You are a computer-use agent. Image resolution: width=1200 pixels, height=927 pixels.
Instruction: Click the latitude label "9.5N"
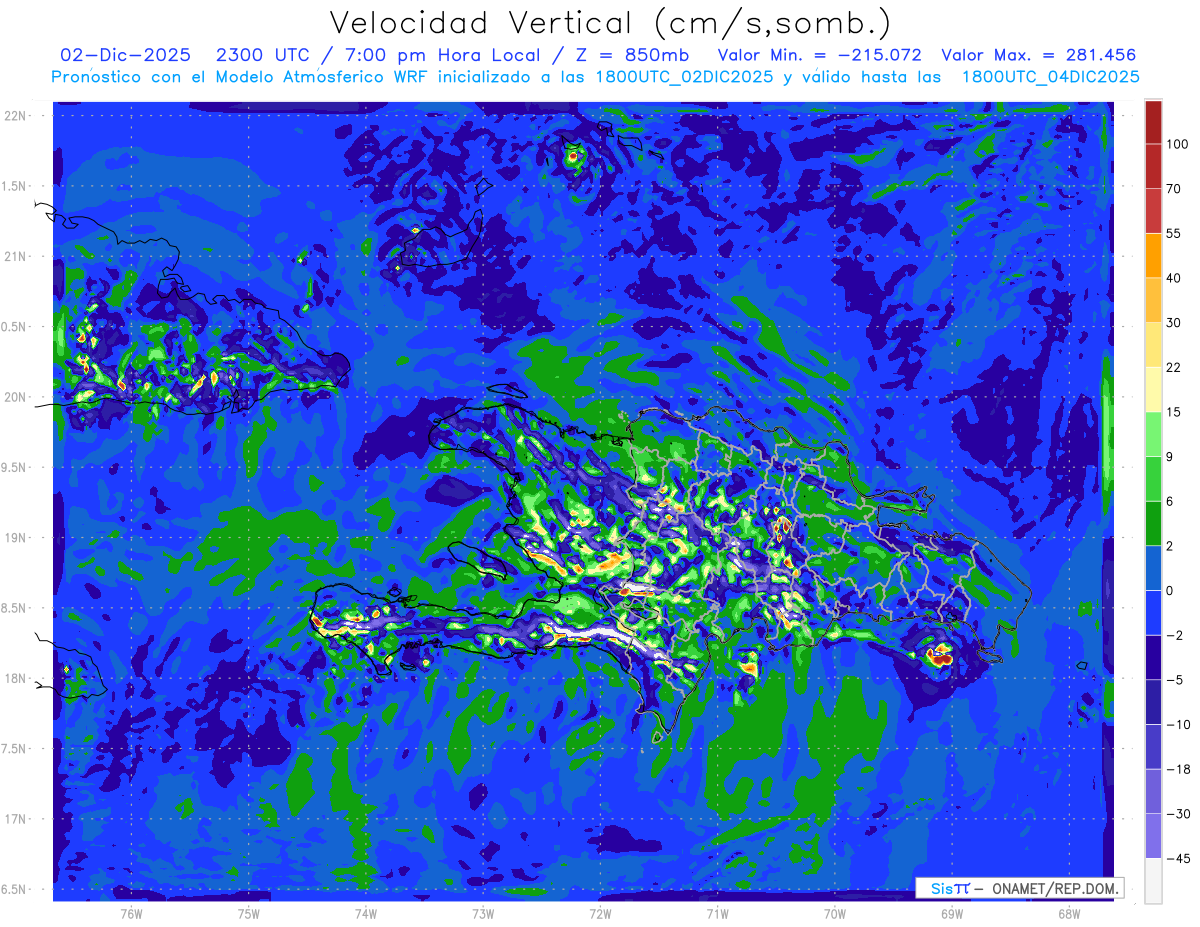[15, 467]
